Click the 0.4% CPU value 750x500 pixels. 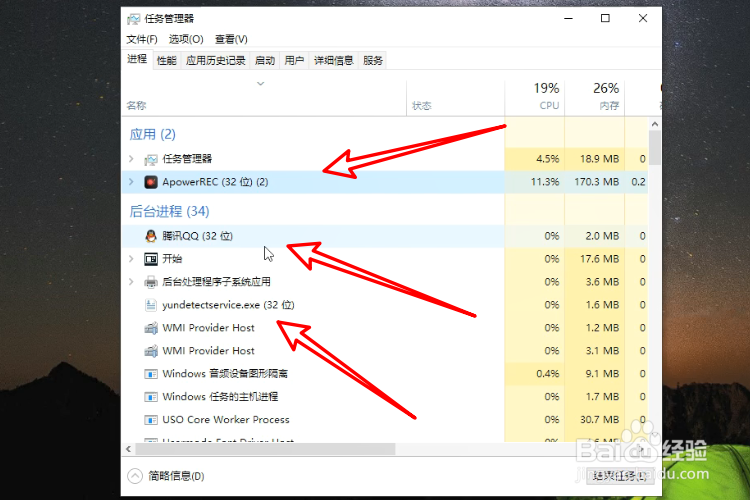pyautogui.click(x=548, y=374)
